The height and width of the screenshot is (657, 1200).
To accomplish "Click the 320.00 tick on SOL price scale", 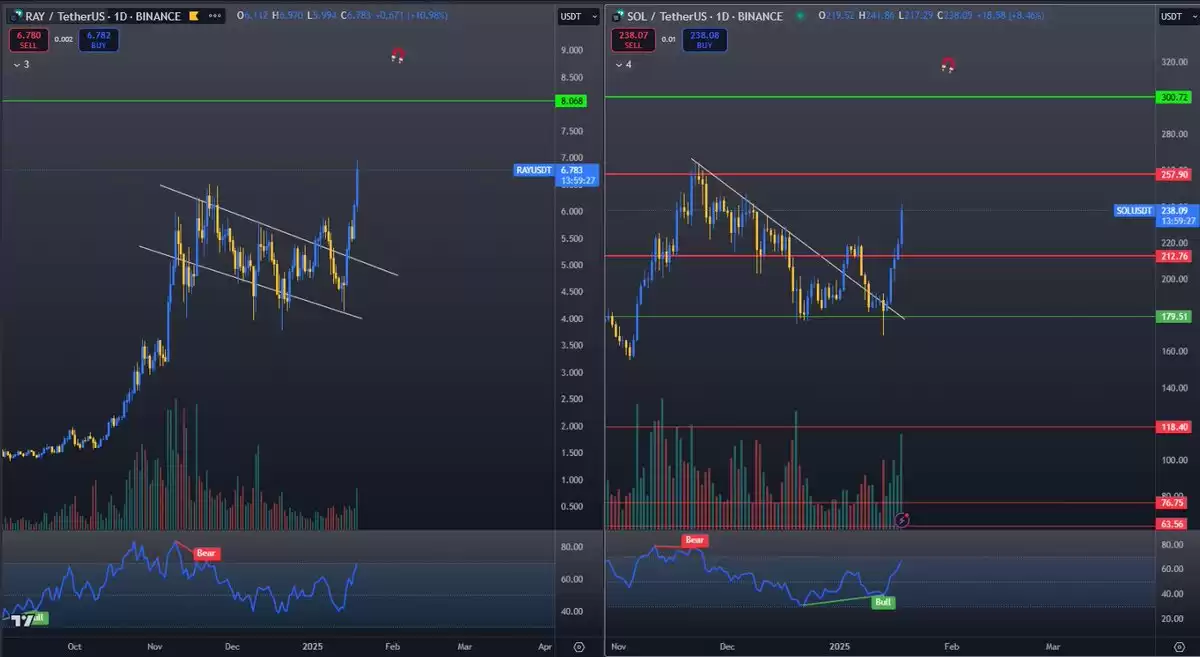I will [x=1174, y=60].
